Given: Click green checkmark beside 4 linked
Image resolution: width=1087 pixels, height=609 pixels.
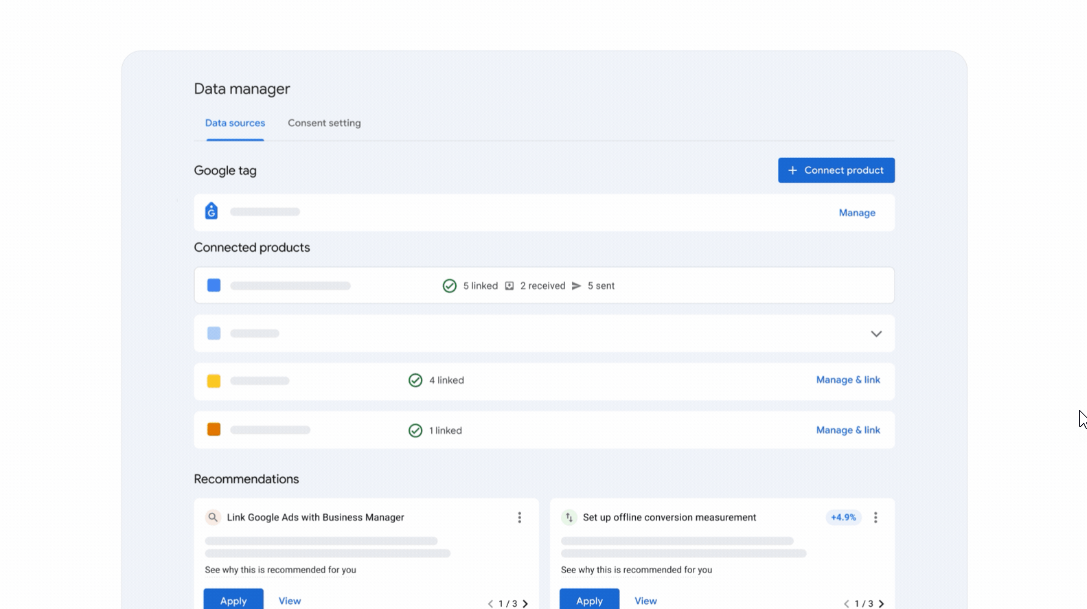Looking at the screenshot, I should 415,381.
